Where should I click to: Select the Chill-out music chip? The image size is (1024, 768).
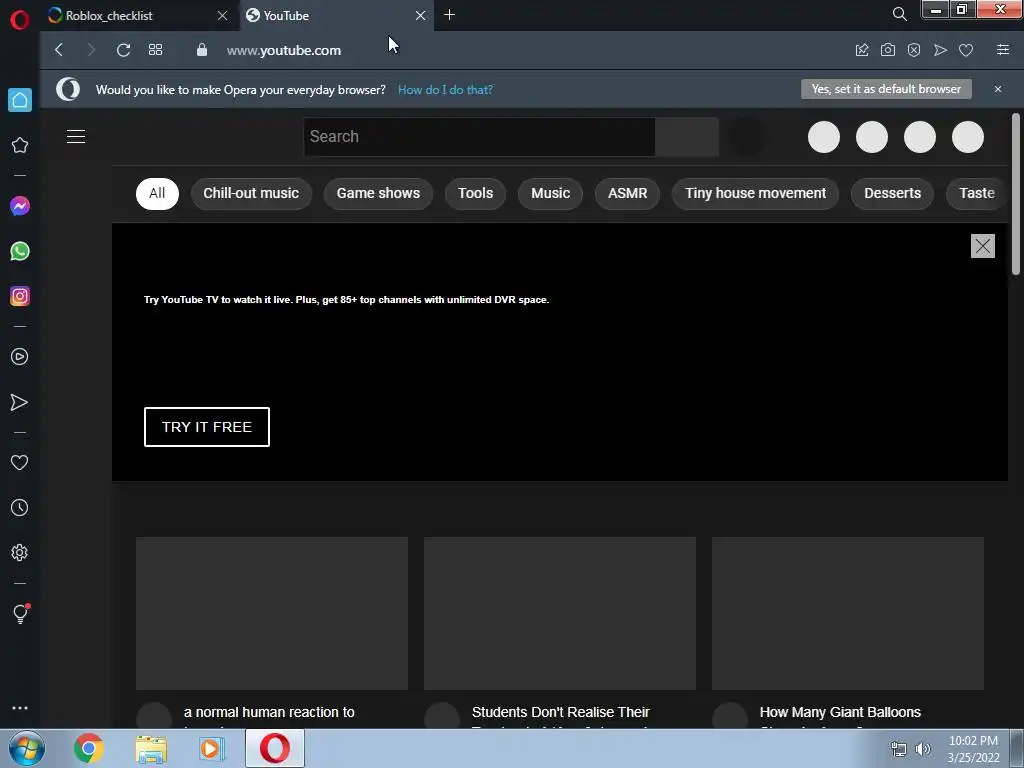[x=251, y=193]
